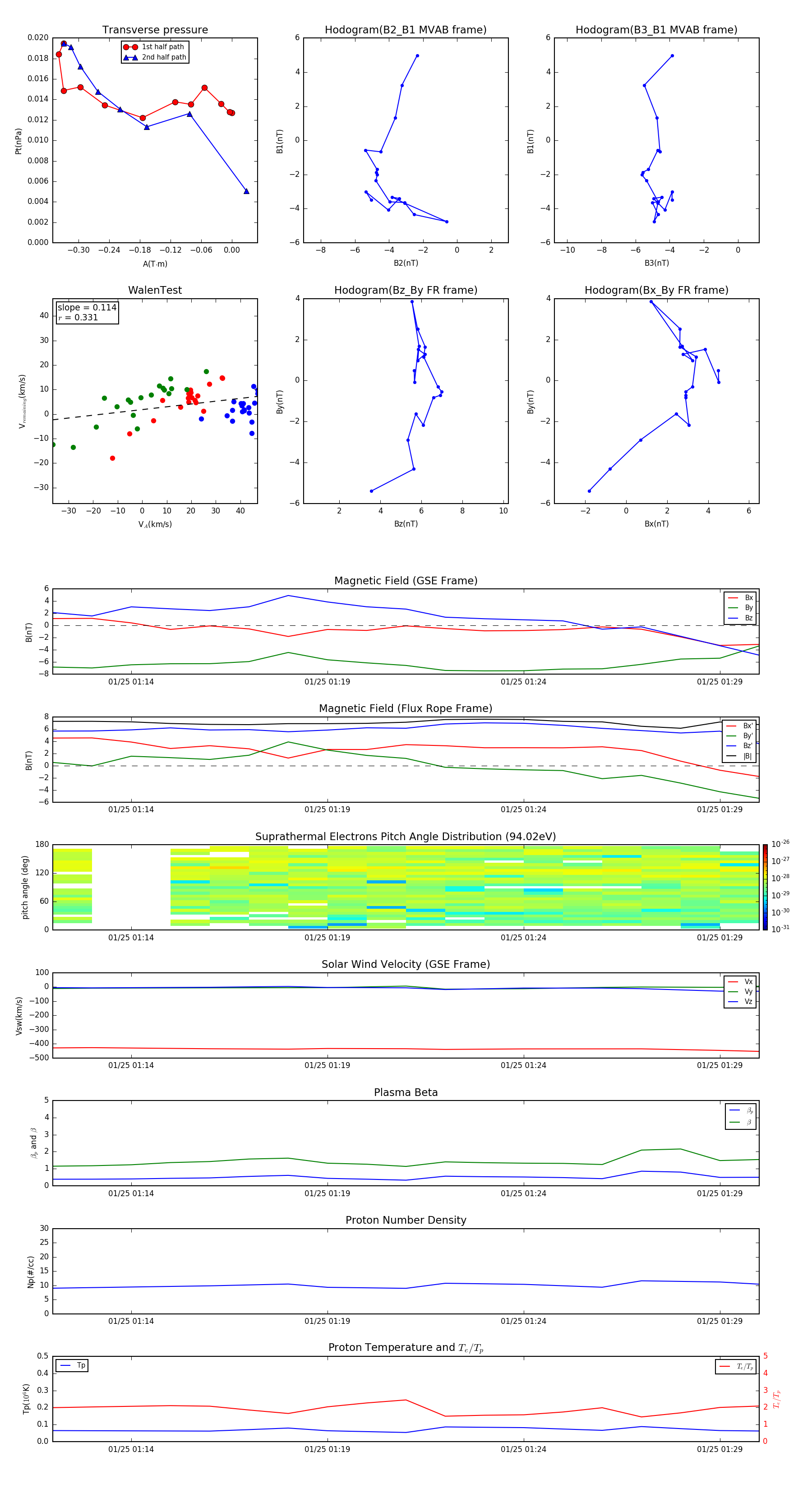
Task: Select 'Magnetic Field (Flux Rope Frame)' title
Action: tap(406, 709)
